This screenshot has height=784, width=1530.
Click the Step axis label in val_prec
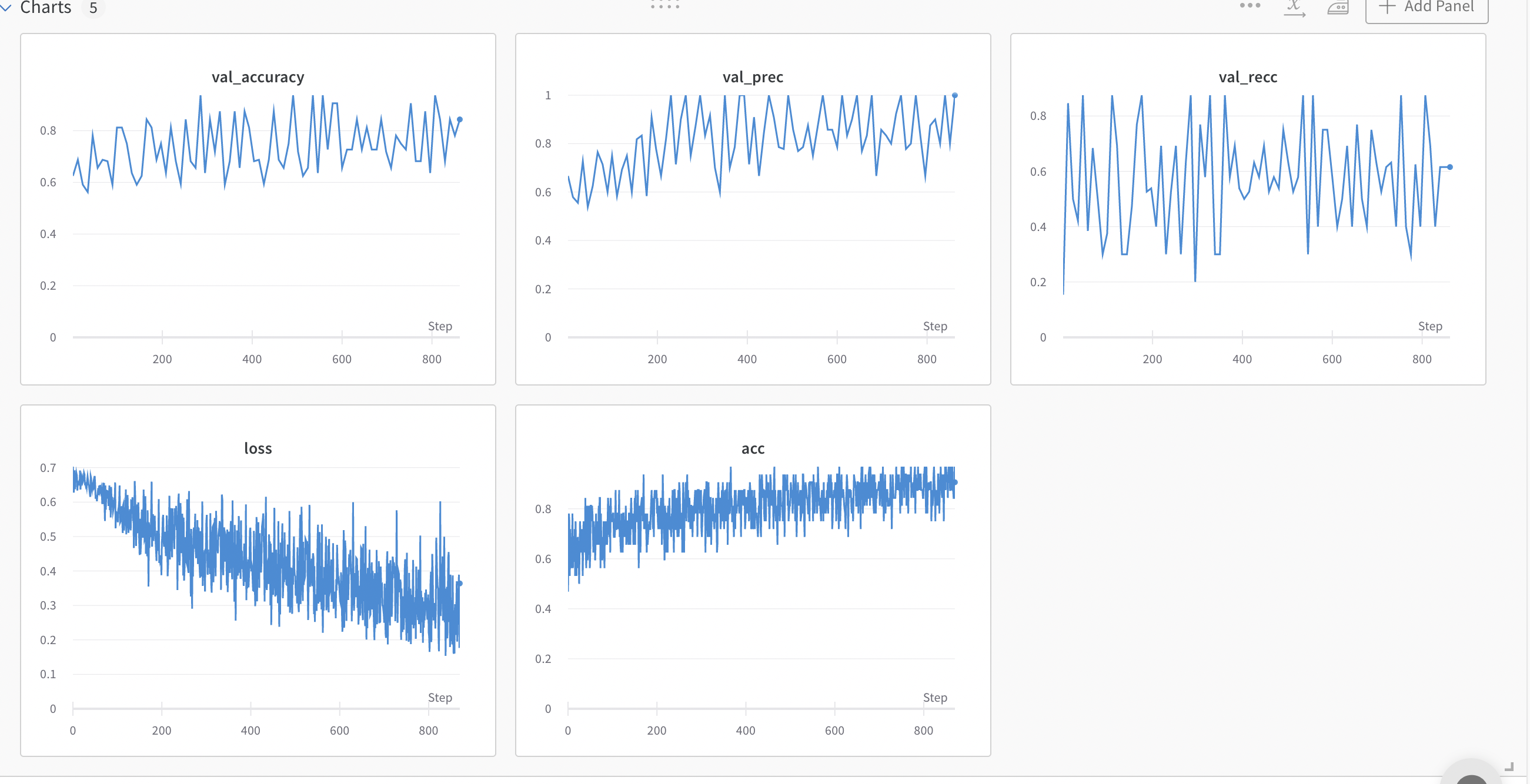click(x=935, y=326)
